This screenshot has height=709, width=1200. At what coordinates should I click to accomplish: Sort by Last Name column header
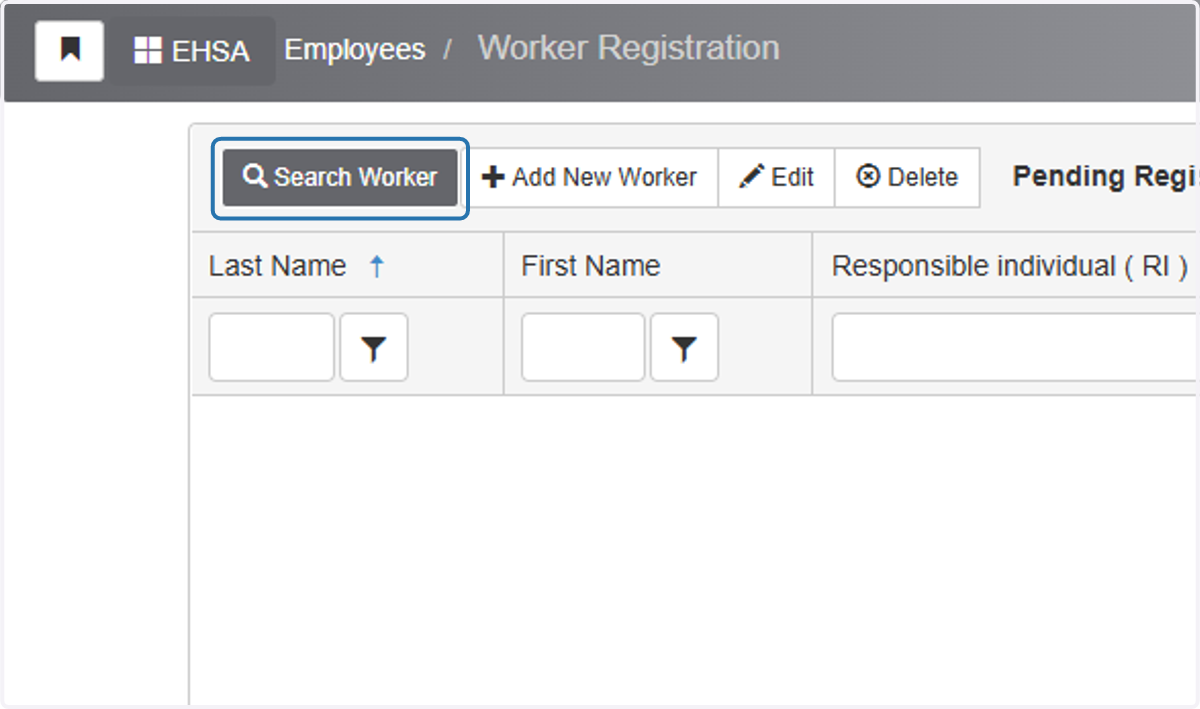277,266
